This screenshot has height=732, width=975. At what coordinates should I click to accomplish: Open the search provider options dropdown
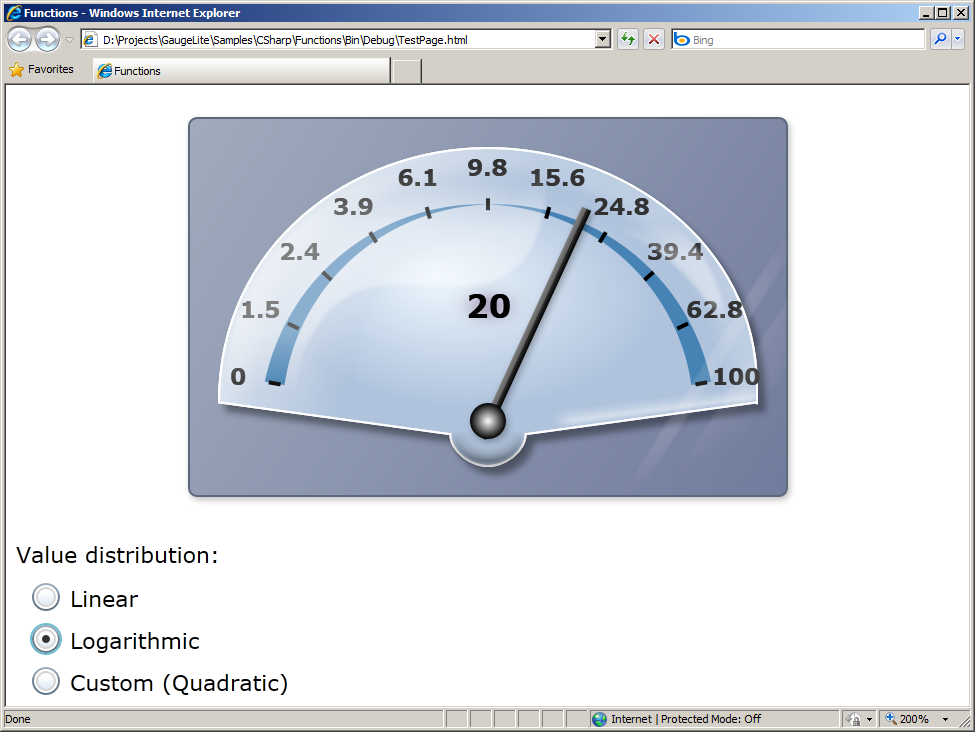958,39
